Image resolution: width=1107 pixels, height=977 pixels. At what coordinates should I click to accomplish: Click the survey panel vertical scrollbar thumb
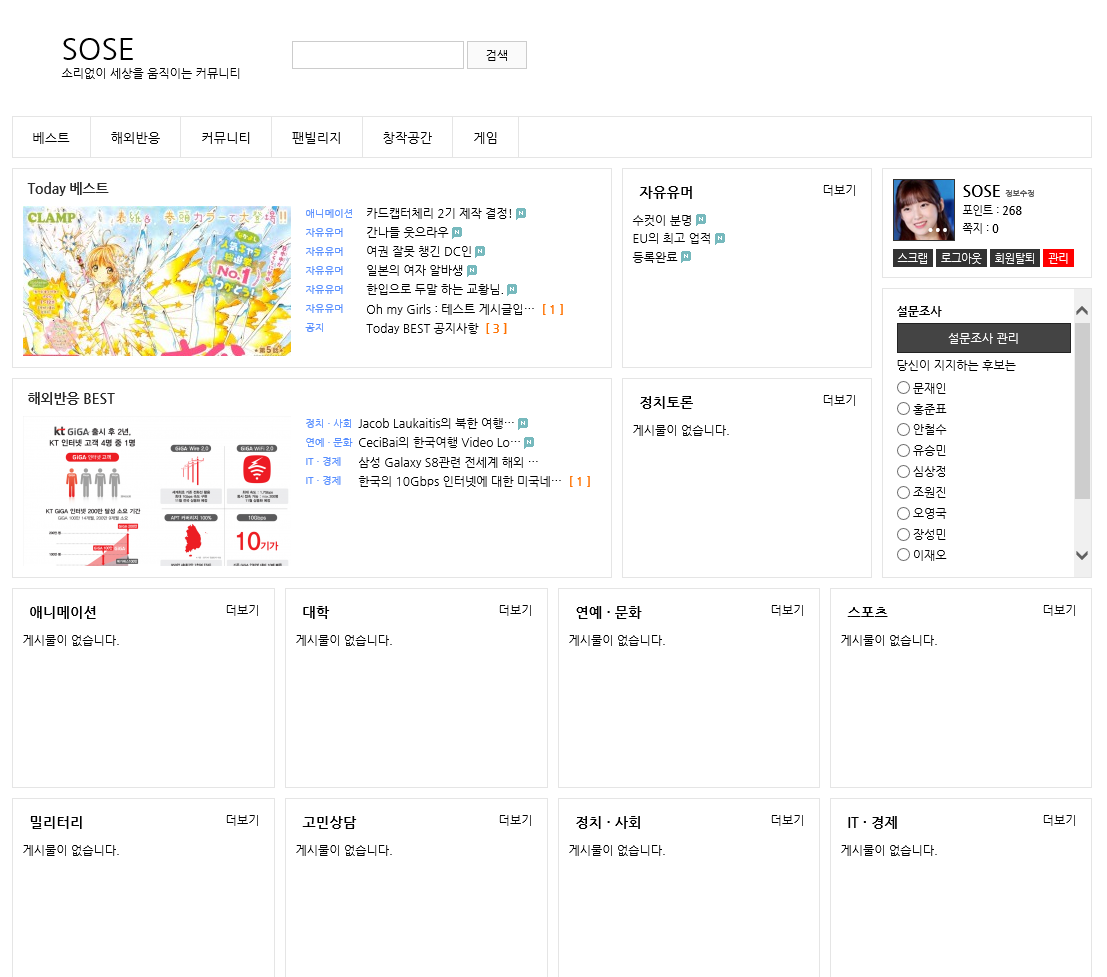point(1082,410)
